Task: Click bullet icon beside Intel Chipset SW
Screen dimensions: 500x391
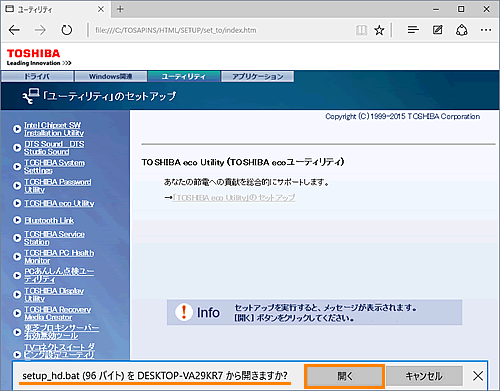Action: pos(17,129)
